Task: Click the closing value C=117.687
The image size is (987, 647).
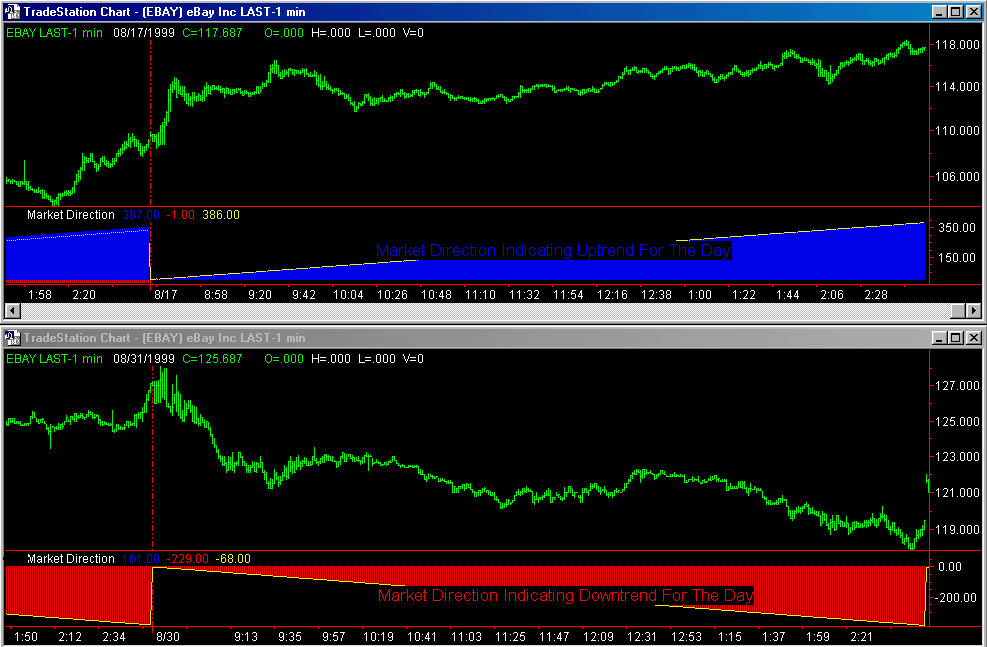Action: point(212,33)
